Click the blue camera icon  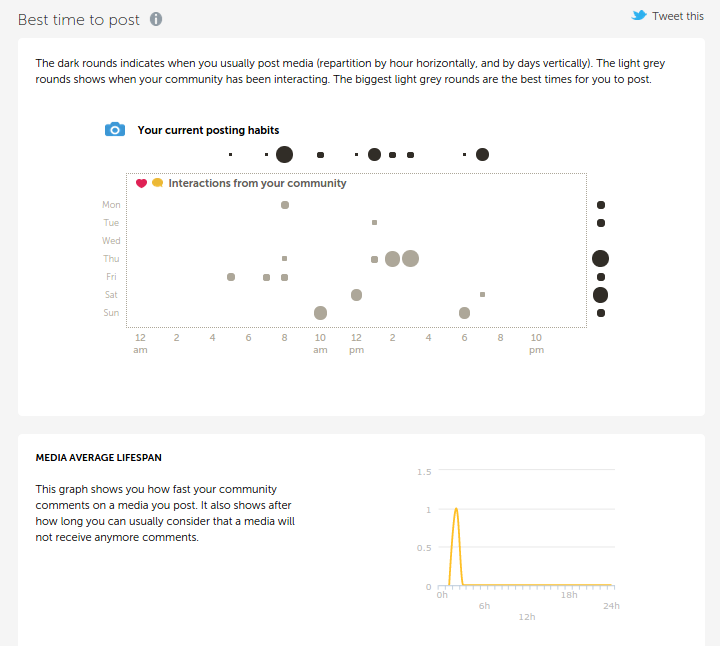(115, 130)
